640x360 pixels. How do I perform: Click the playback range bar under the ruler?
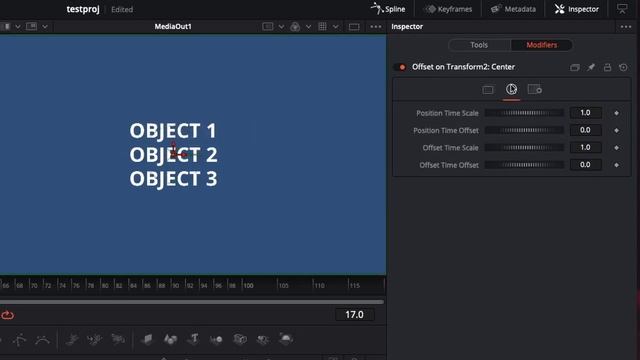pos(192,302)
